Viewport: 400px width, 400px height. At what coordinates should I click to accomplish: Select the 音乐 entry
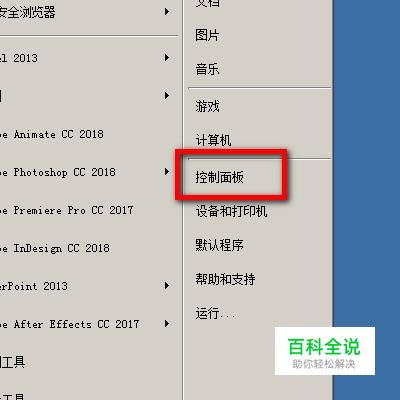coord(207,69)
